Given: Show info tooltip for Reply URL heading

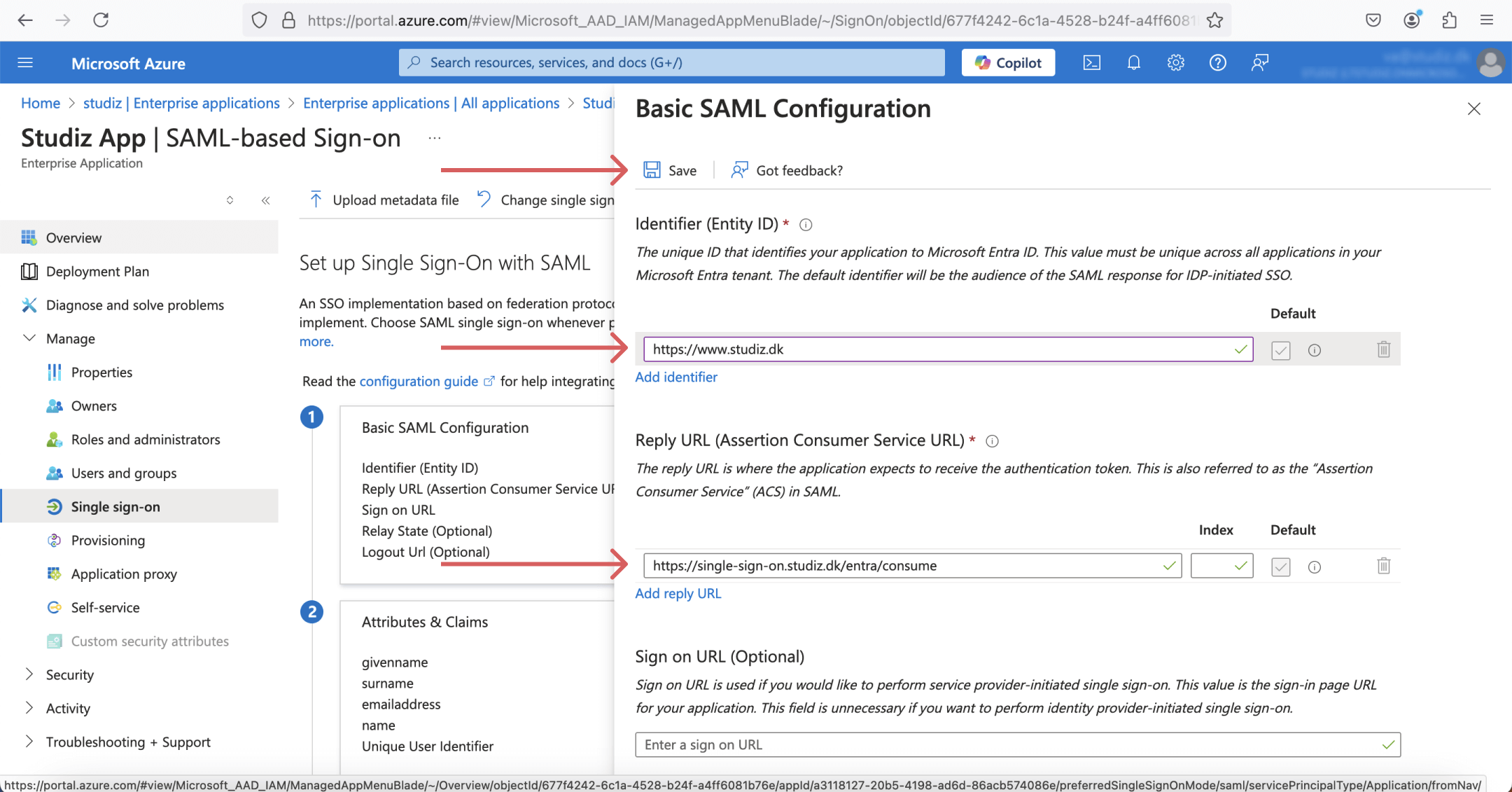Looking at the screenshot, I should [992, 441].
